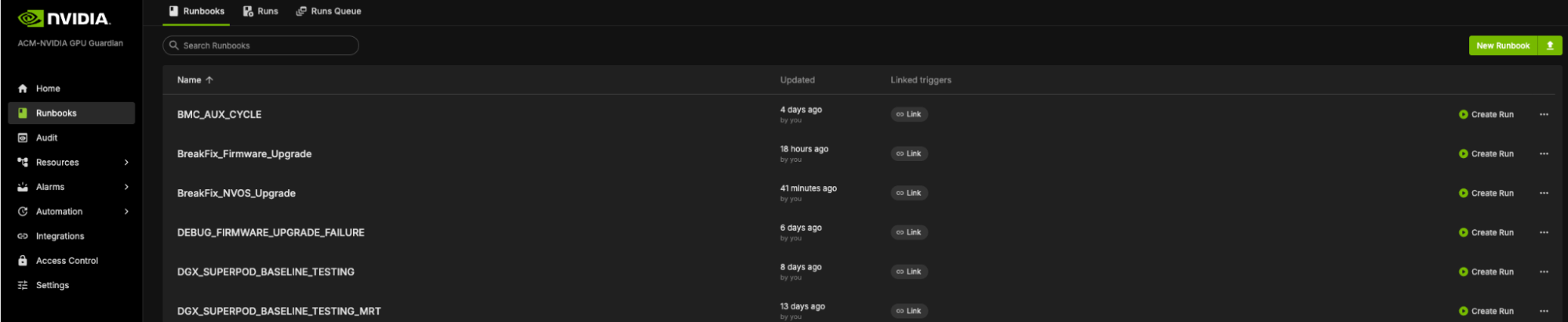This screenshot has height=322, width=1568.
Task: Open more options for BreakFix_NVOS_Upgrade
Action: [x=1543, y=193]
